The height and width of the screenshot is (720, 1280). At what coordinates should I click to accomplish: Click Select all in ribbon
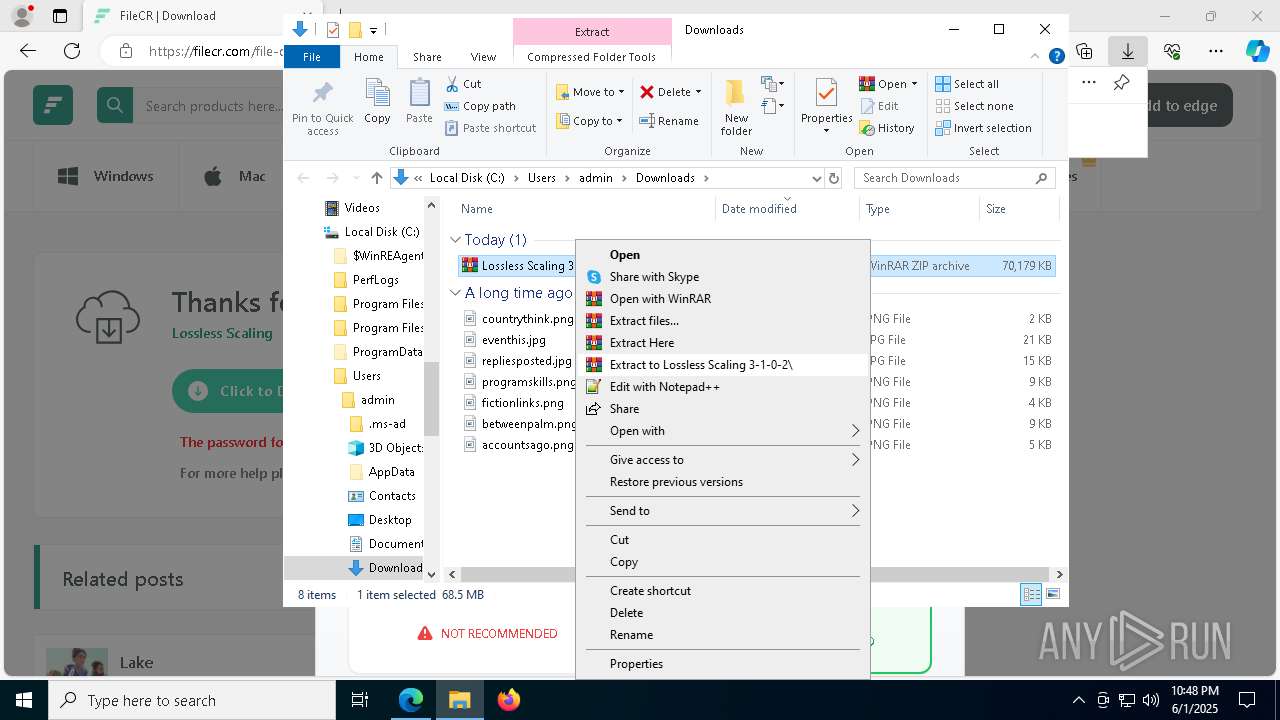click(x=967, y=84)
